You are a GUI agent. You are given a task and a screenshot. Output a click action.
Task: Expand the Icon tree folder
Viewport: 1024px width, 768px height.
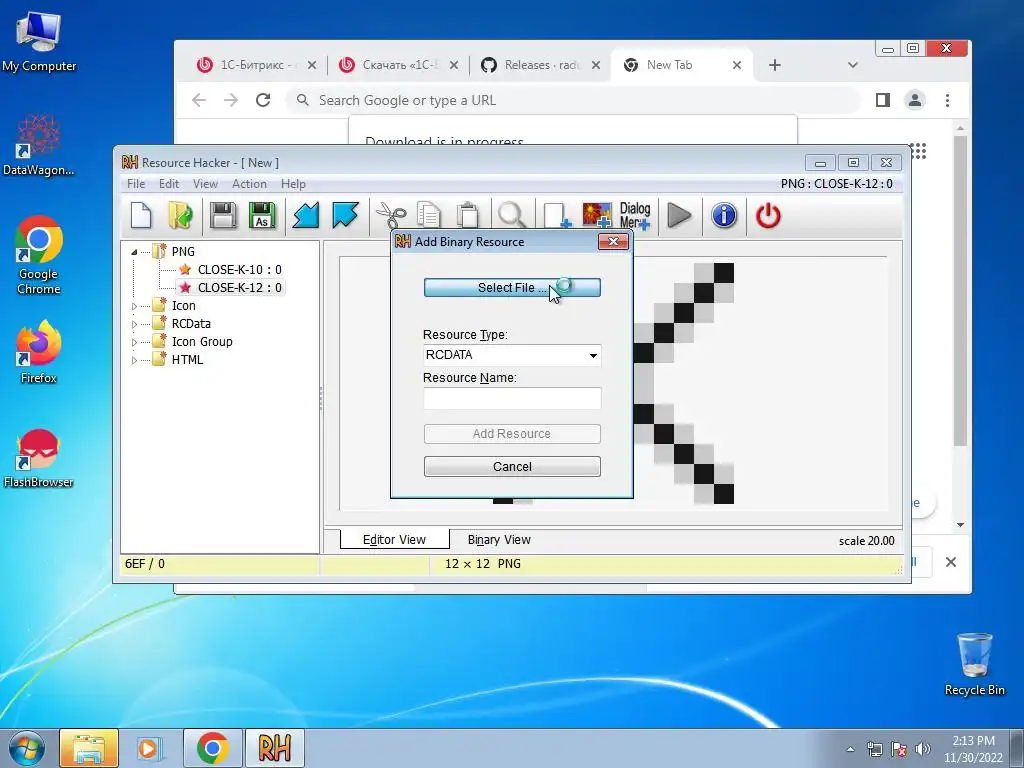[x=134, y=306]
